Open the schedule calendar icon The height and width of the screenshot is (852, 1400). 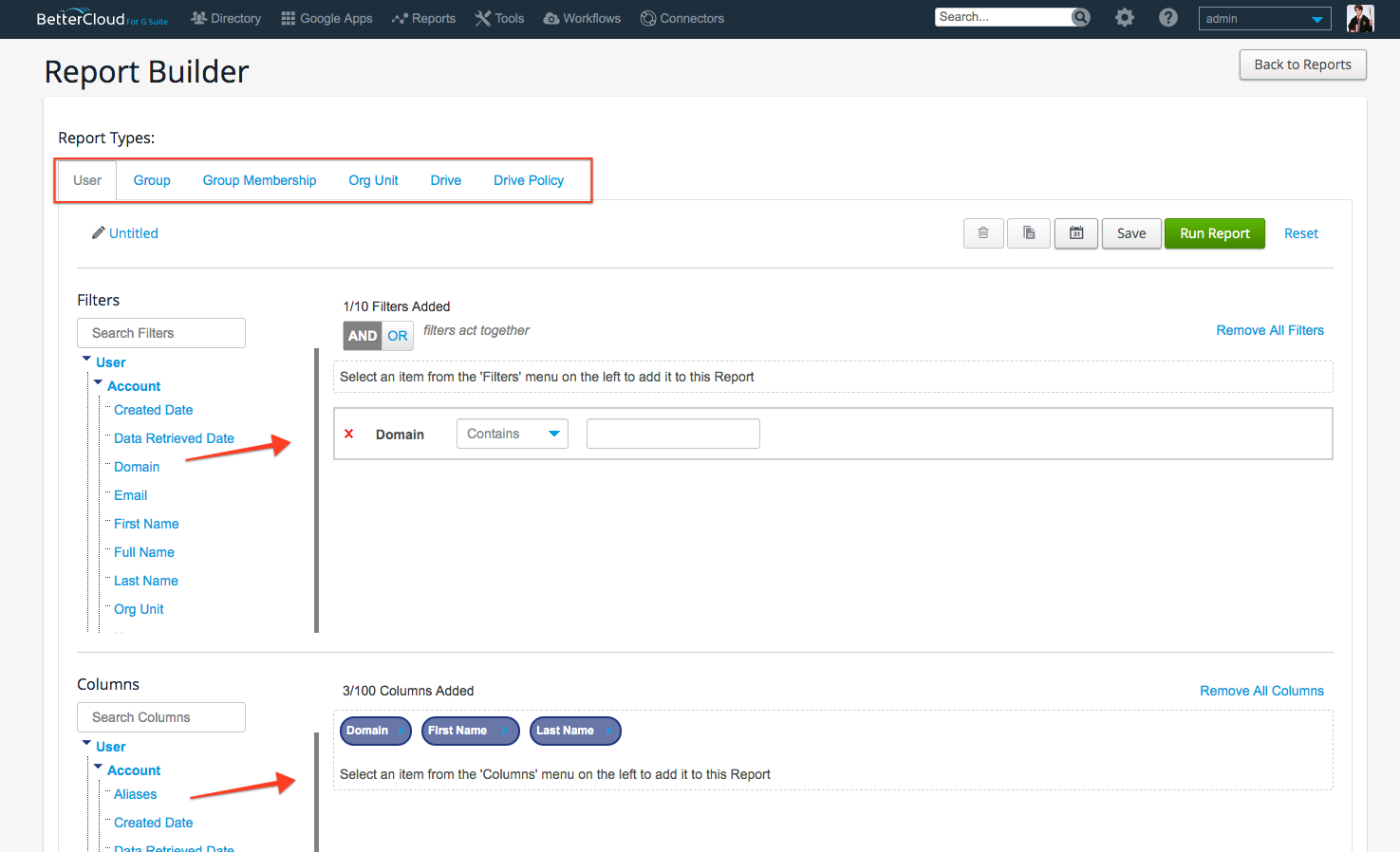(1076, 233)
